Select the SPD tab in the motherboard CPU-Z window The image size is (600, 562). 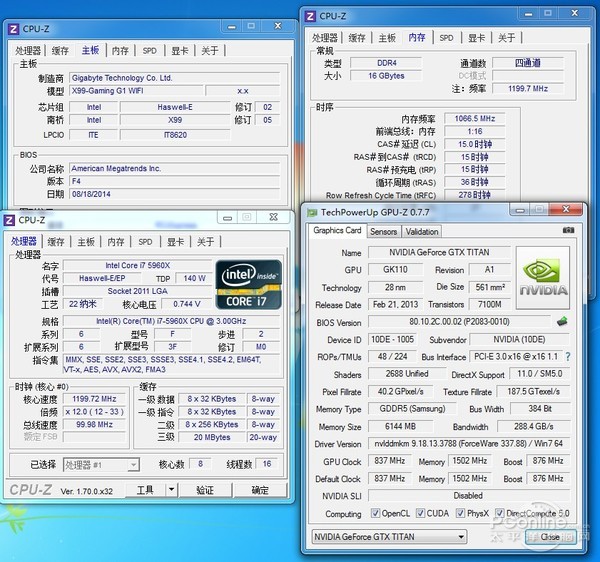(150, 50)
